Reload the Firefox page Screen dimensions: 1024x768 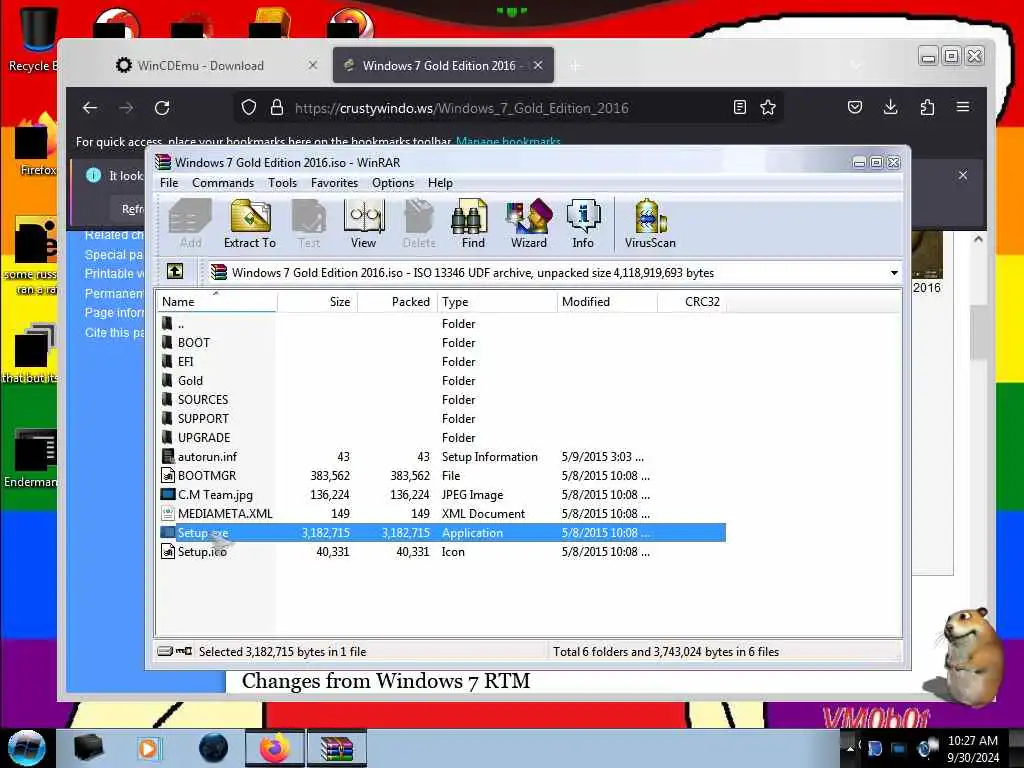coord(162,108)
